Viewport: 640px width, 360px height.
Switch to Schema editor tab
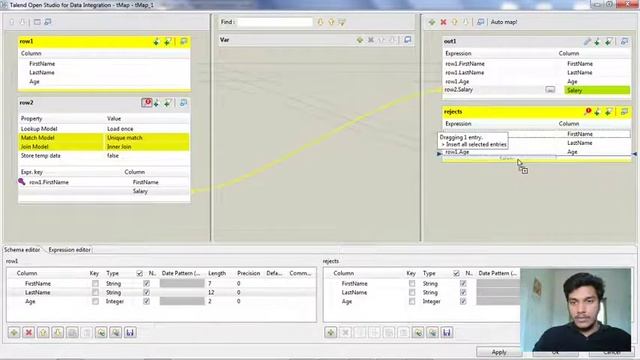coord(22,250)
